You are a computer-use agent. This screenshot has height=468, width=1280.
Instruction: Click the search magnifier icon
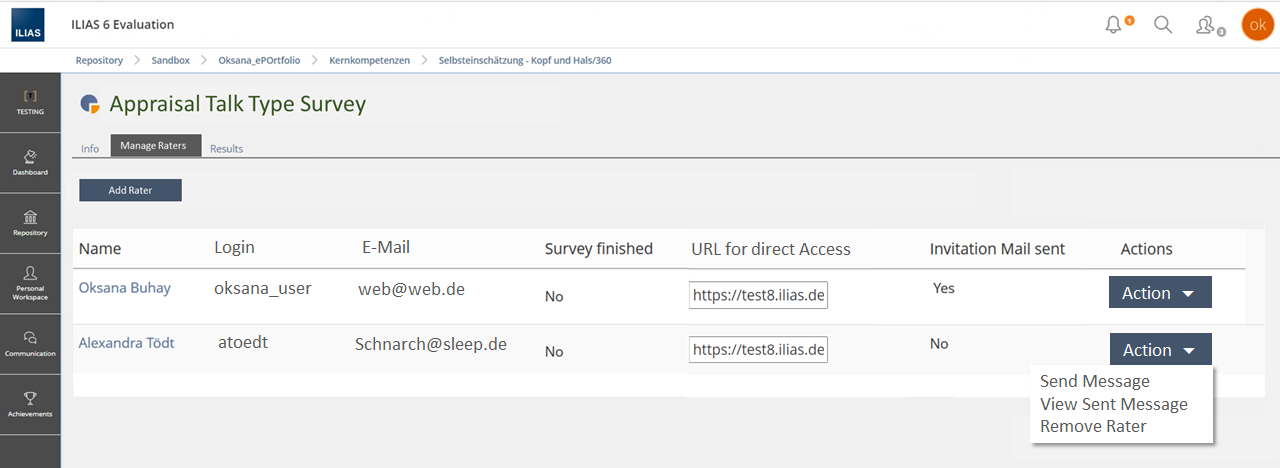(x=1163, y=25)
